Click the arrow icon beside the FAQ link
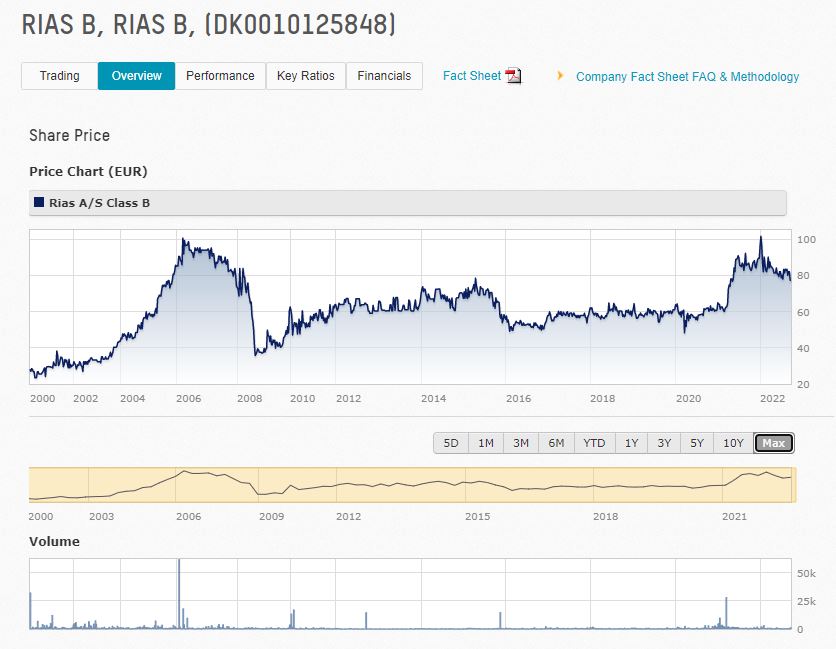836x649 pixels. point(560,76)
